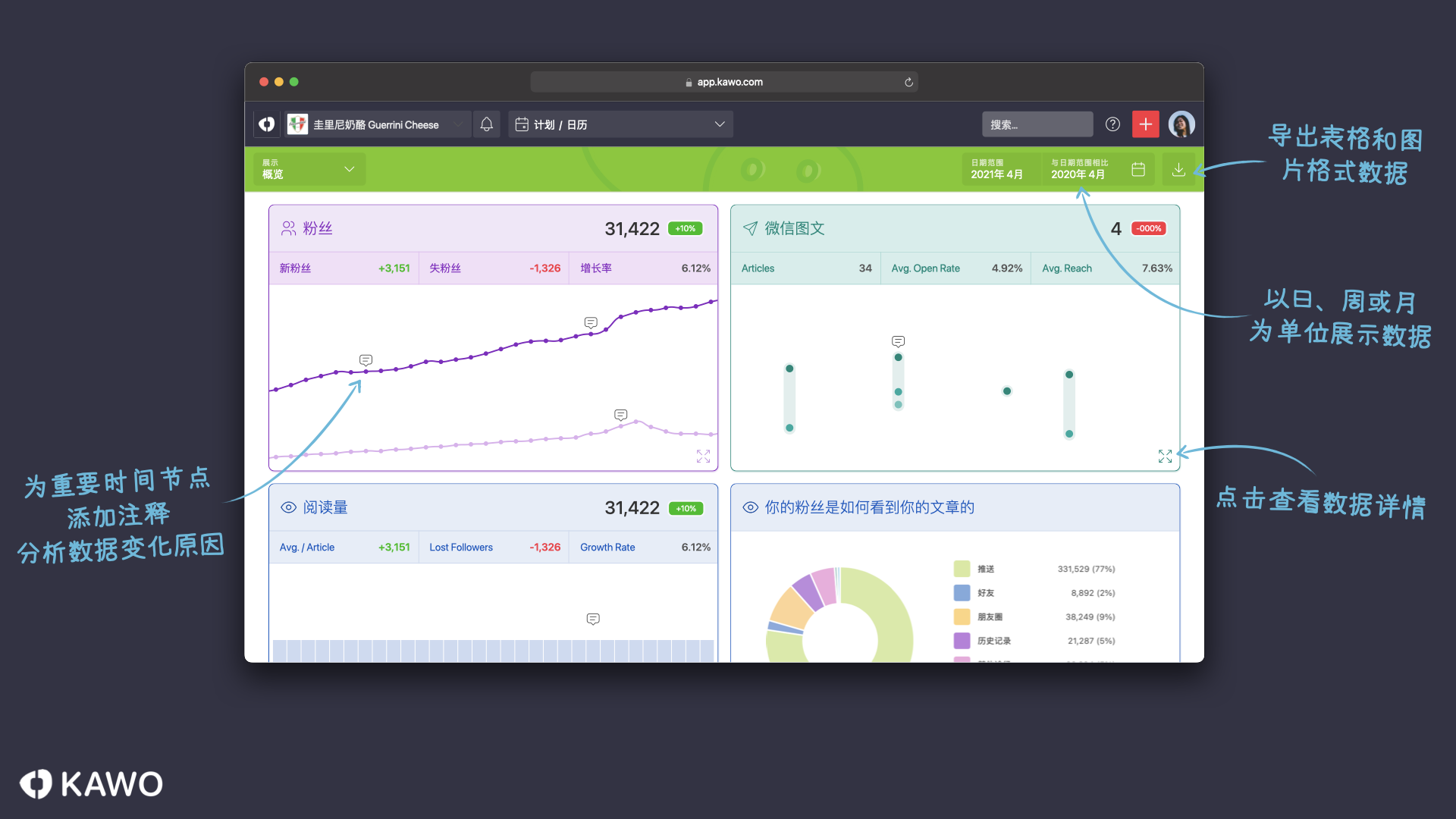The image size is (1456, 819).
Task: Click the download export icon
Action: (1178, 170)
